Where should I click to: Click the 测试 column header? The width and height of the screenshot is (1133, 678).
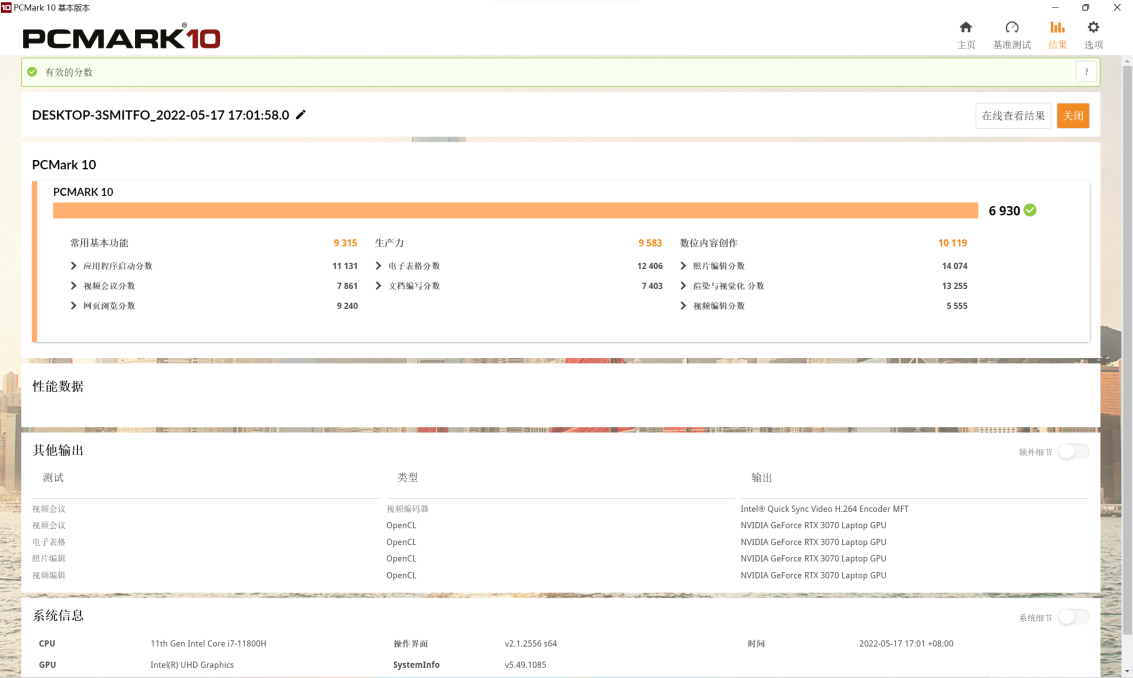[53, 478]
